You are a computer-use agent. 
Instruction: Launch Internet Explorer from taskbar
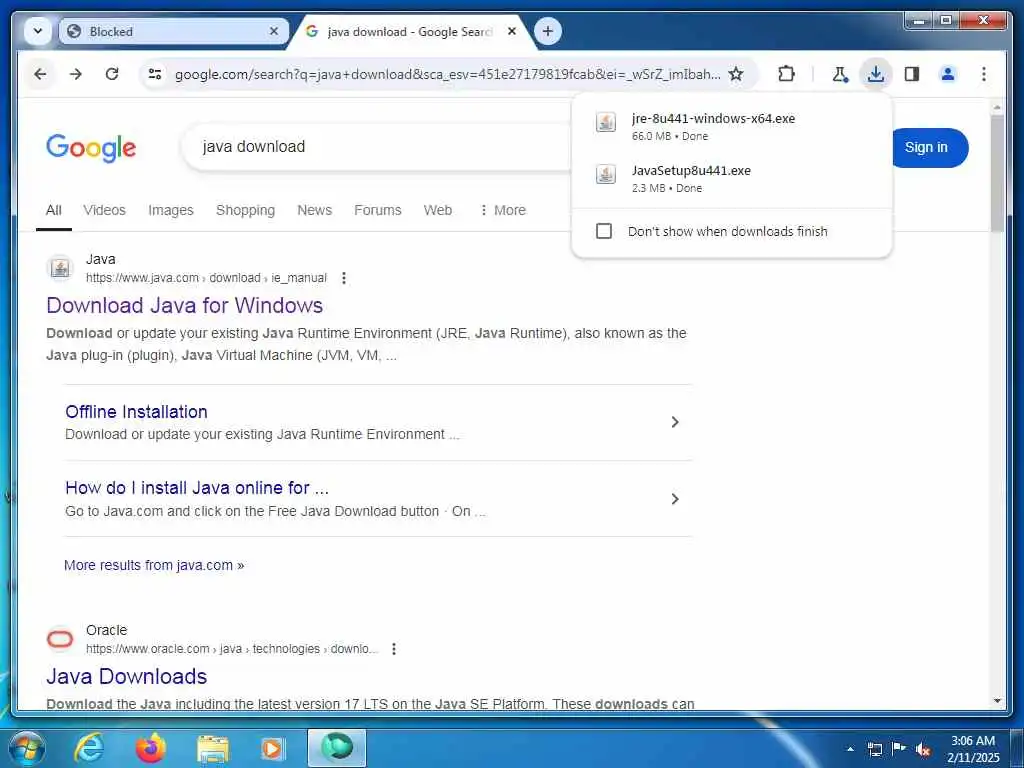pyautogui.click(x=88, y=748)
